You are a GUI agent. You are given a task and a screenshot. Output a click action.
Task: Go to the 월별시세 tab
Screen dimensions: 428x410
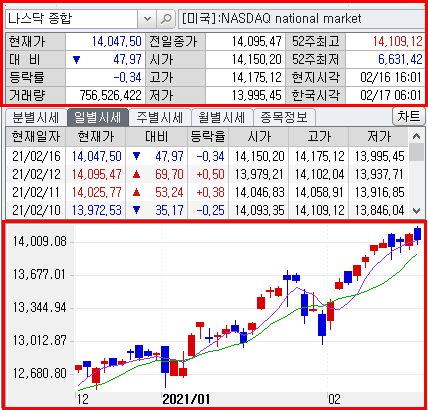coord(222,117)
